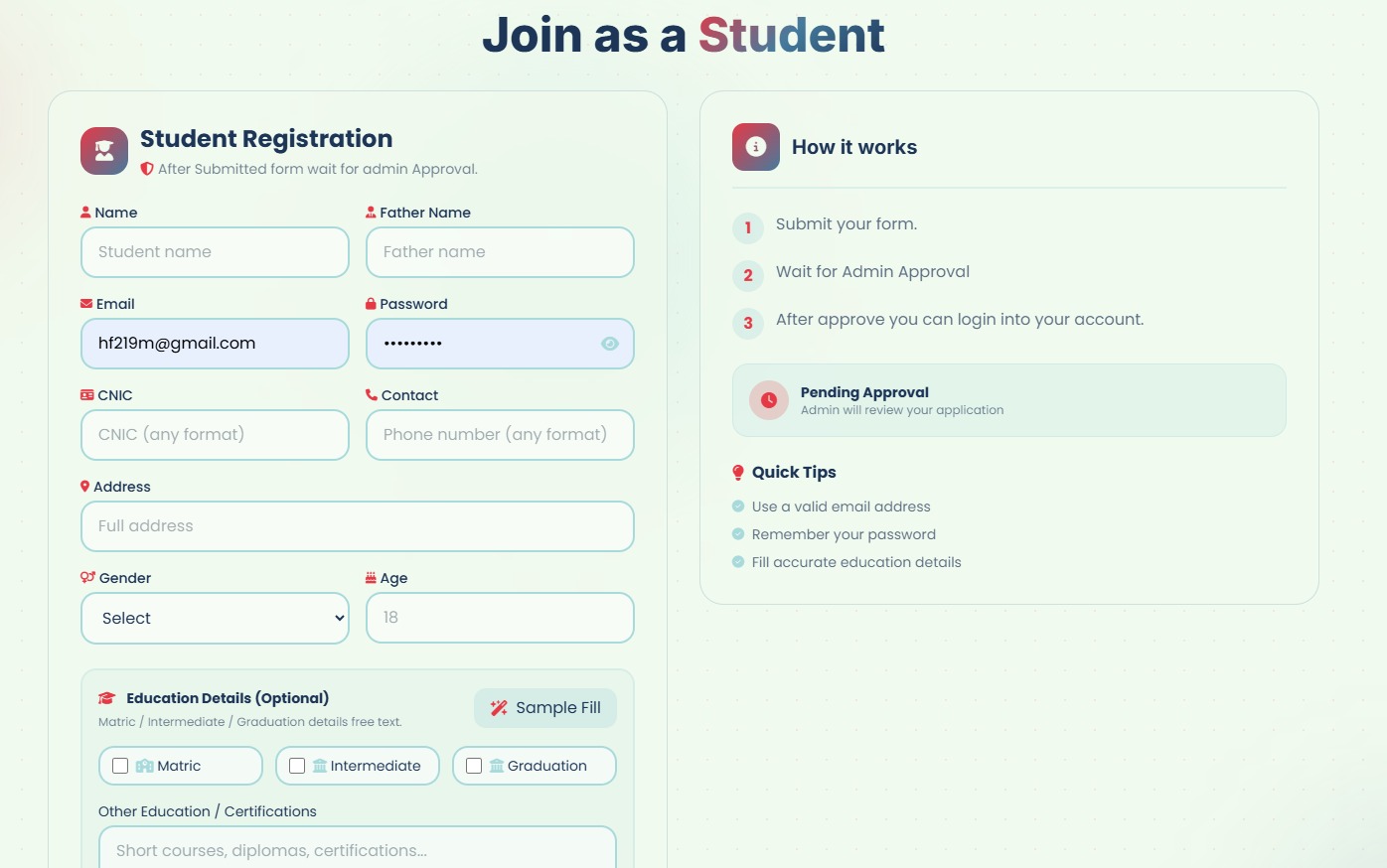Viewport: 1387px width, 868px height.
Task: Enable the Graduation checkbox
Action: 473,766
